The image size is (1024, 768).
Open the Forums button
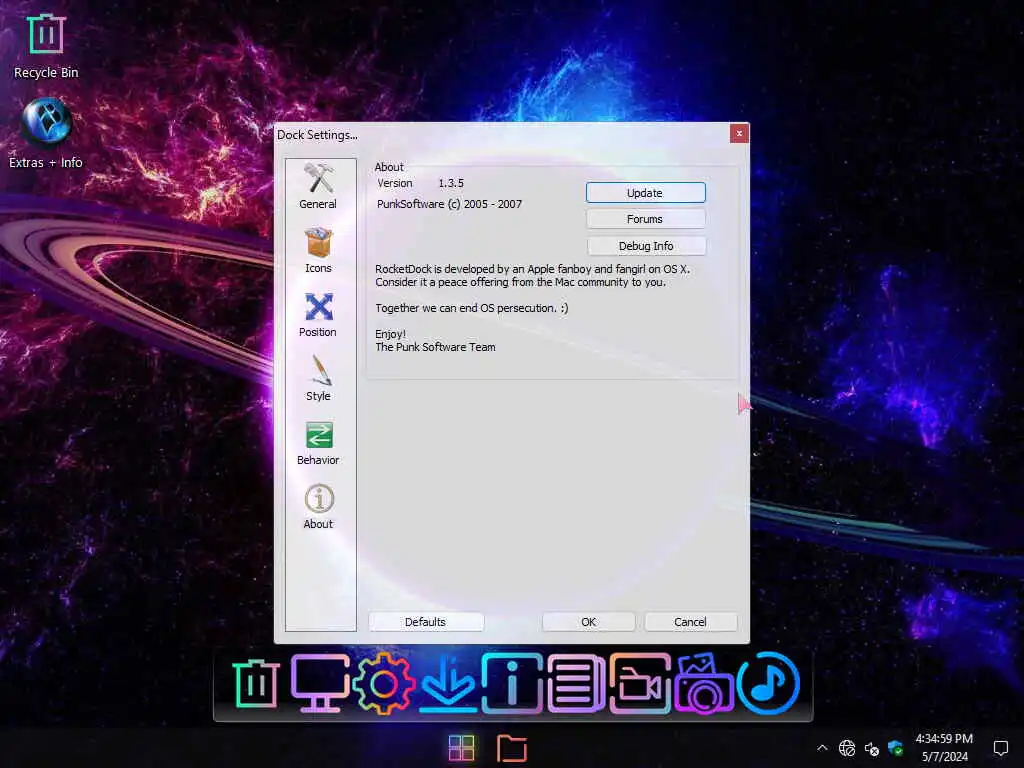[645, 219]
